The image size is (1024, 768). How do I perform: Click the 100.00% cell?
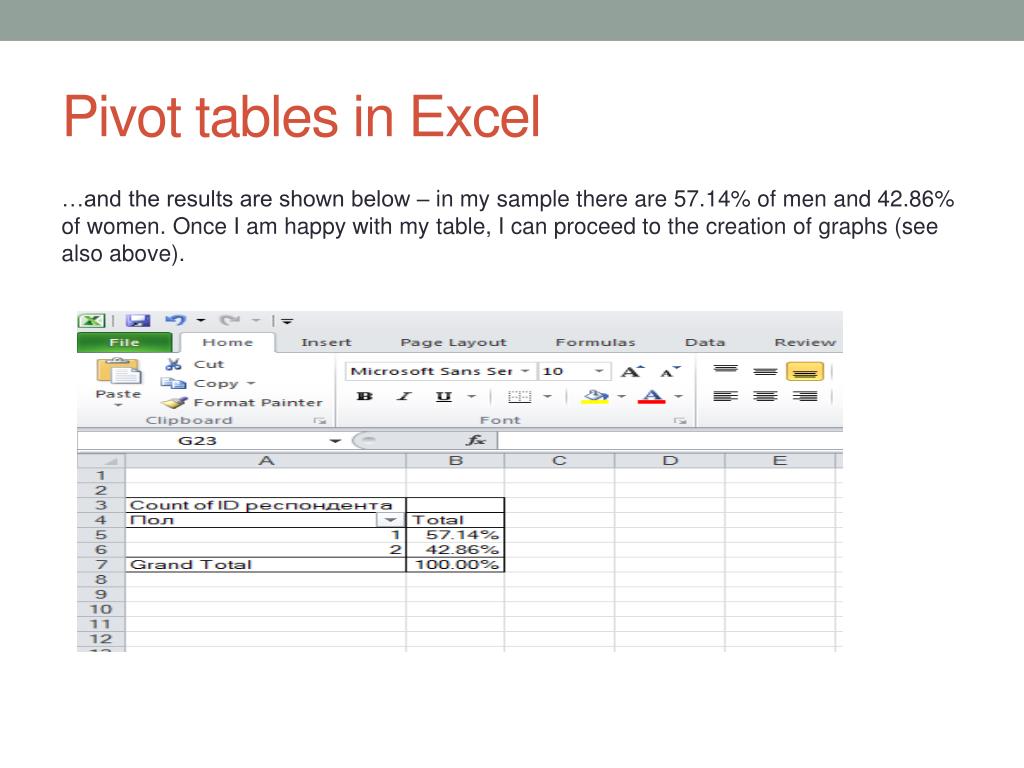point(456,565)
